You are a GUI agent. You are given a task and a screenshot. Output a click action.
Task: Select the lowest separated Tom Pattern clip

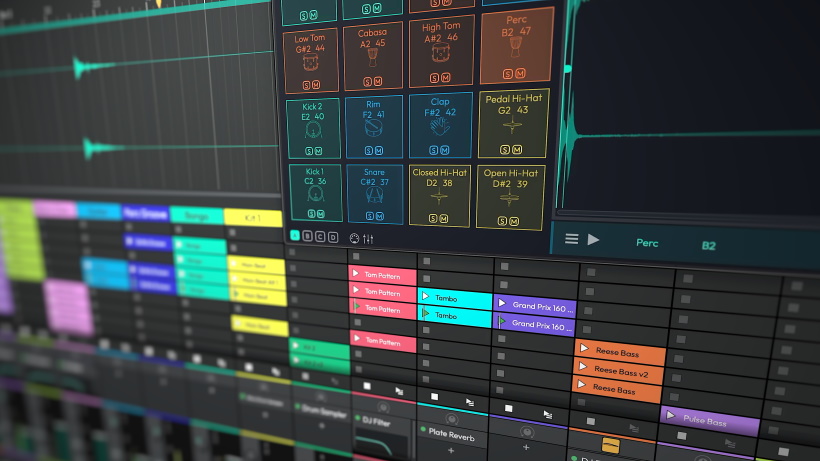(383, 341)
